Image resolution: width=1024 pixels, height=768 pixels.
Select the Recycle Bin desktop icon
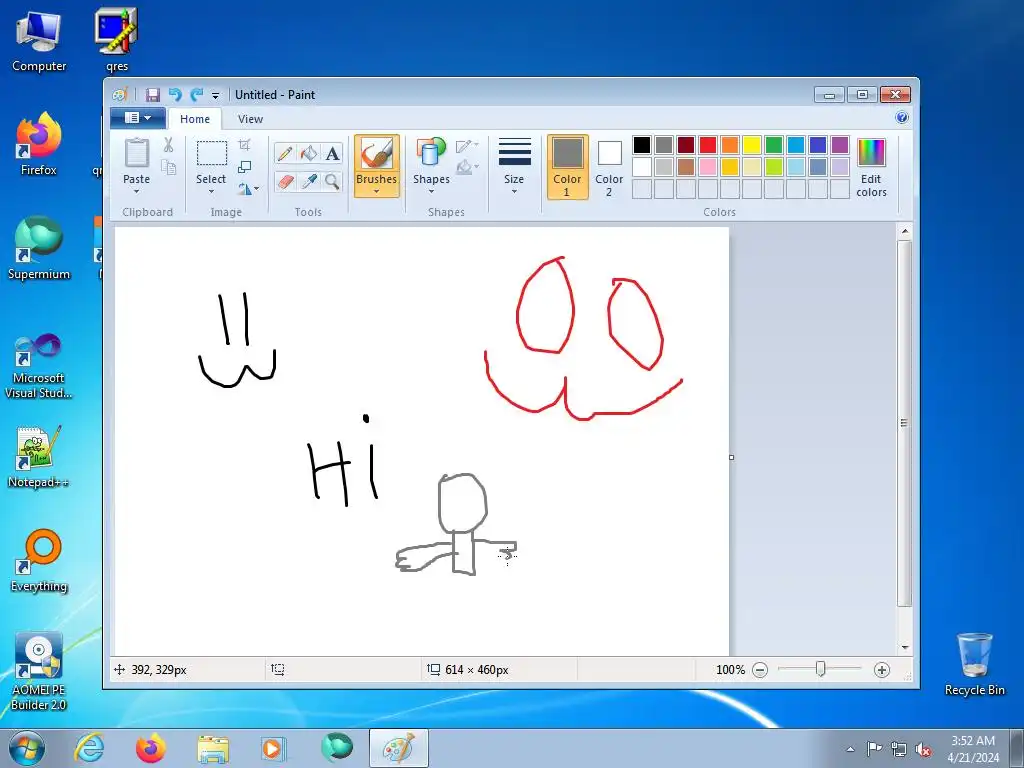coord(974,664)
